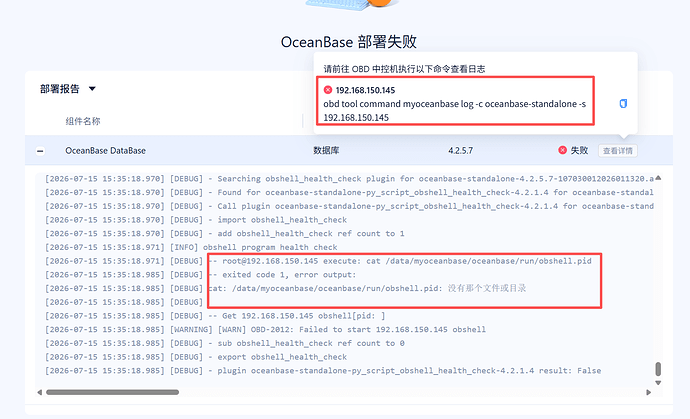Click the 'Call plugin oceanbase-standalone-py_script' log line
The image size is (690, 419).
click(349, 206)
